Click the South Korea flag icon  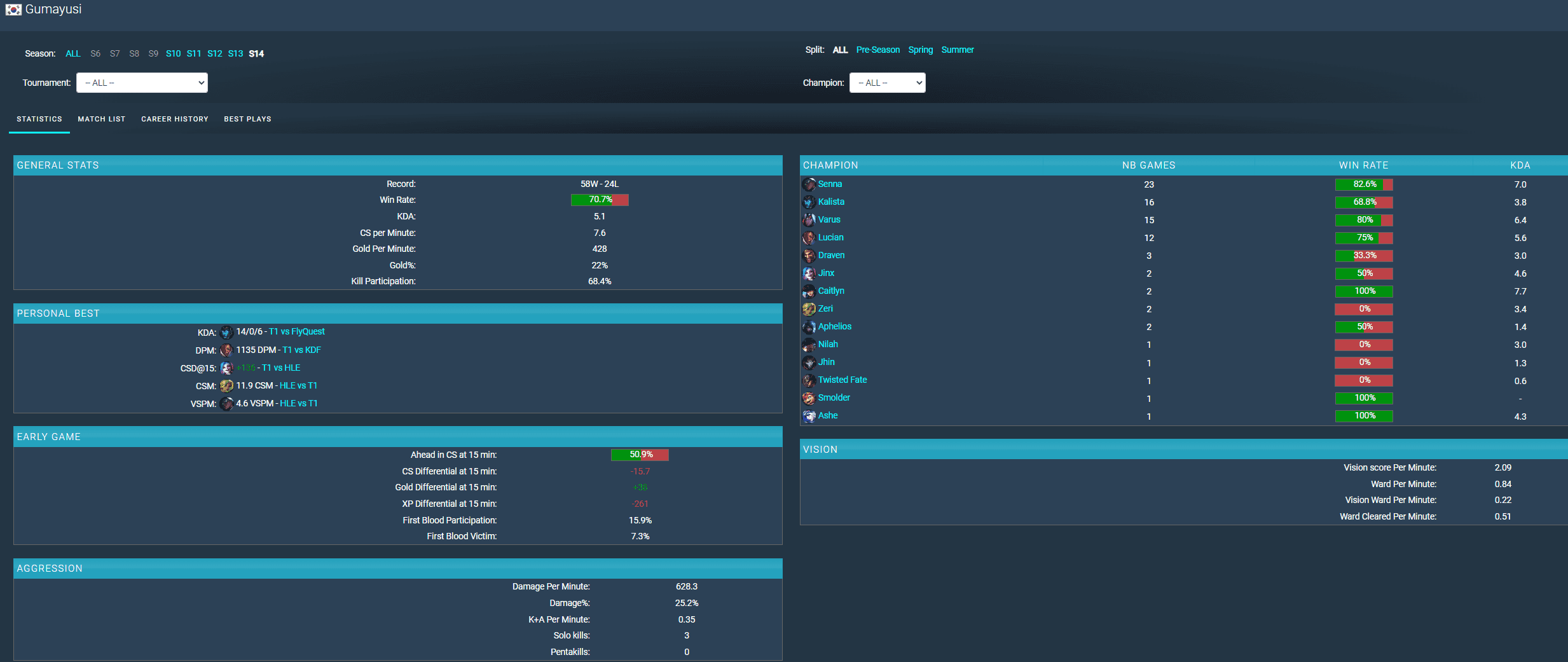(13, 10)
